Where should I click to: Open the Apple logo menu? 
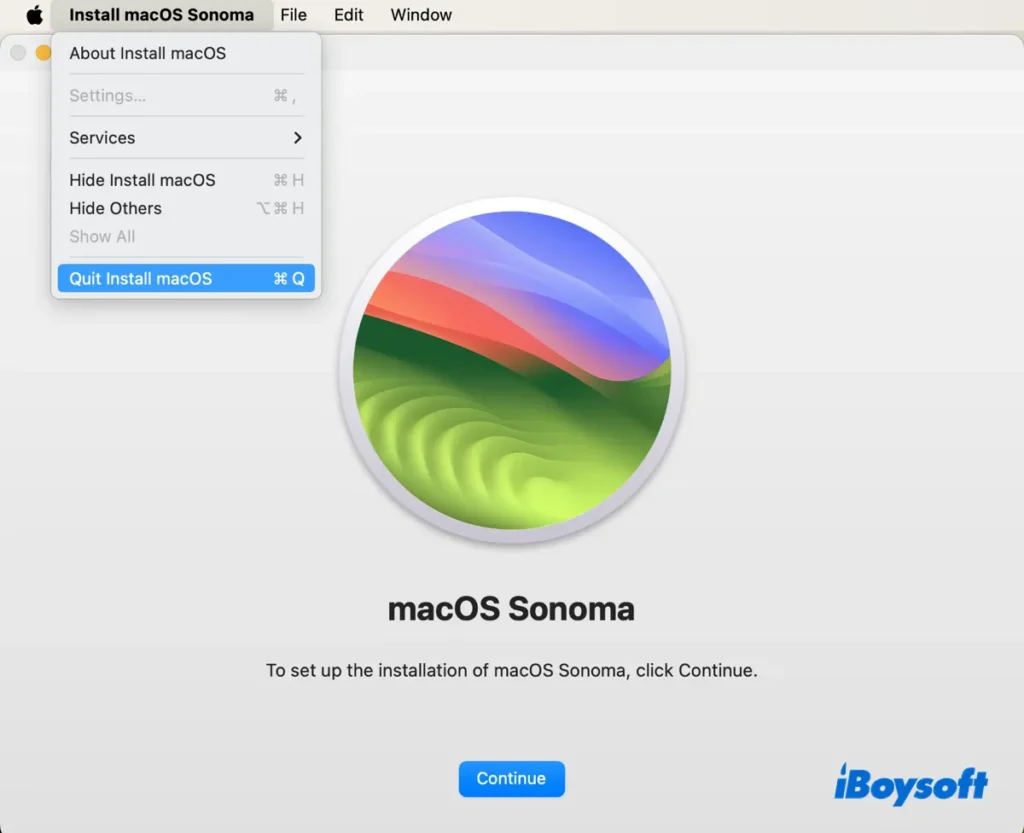pyautogui.click(x=35, y=14)
